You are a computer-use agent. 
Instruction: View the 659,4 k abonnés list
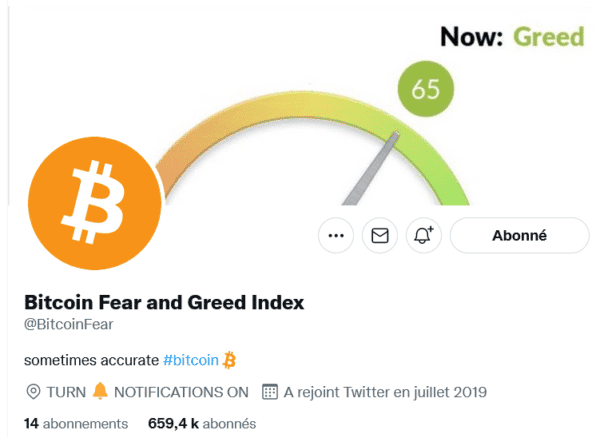pos(201,423)
